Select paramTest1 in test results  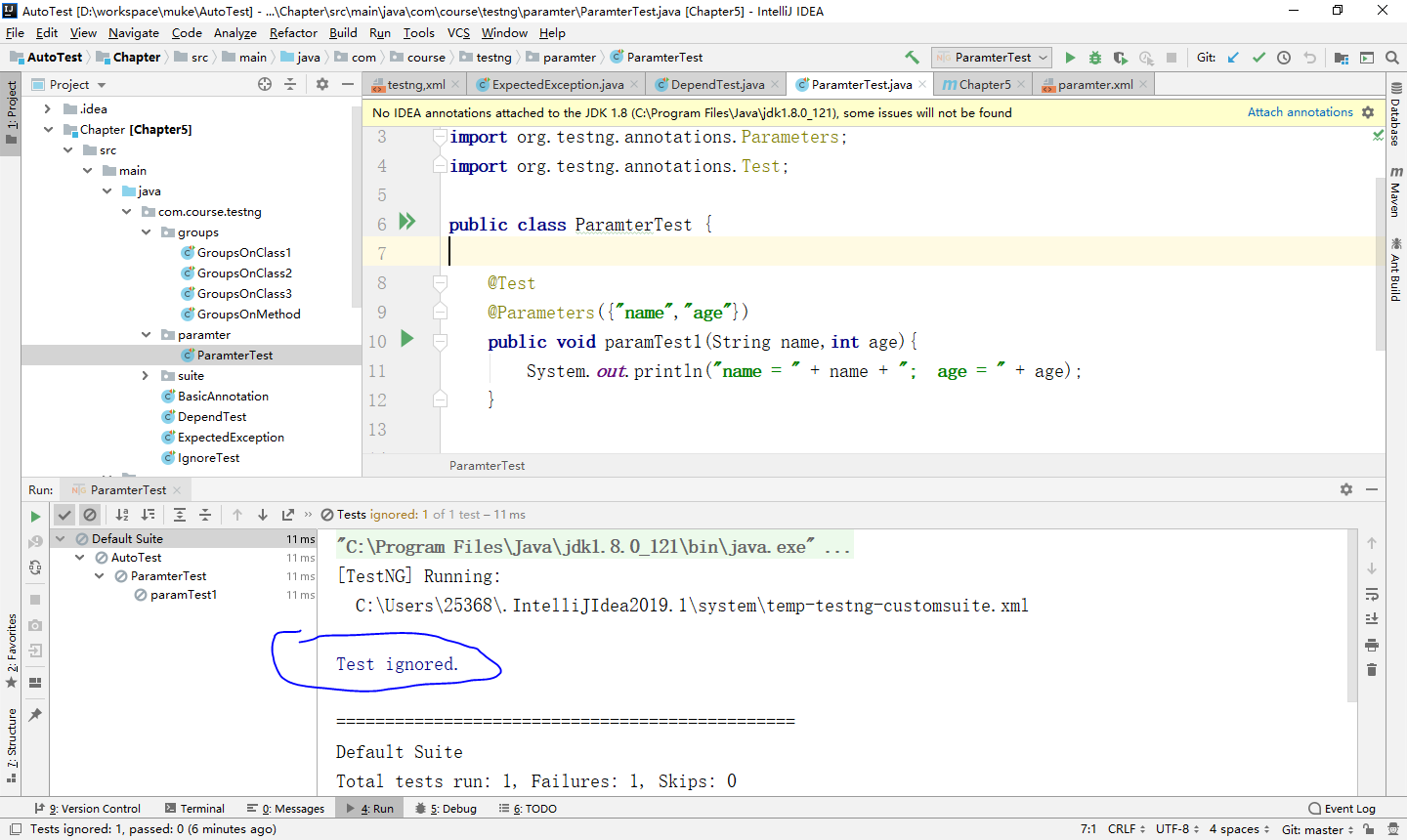pos(183,594)
